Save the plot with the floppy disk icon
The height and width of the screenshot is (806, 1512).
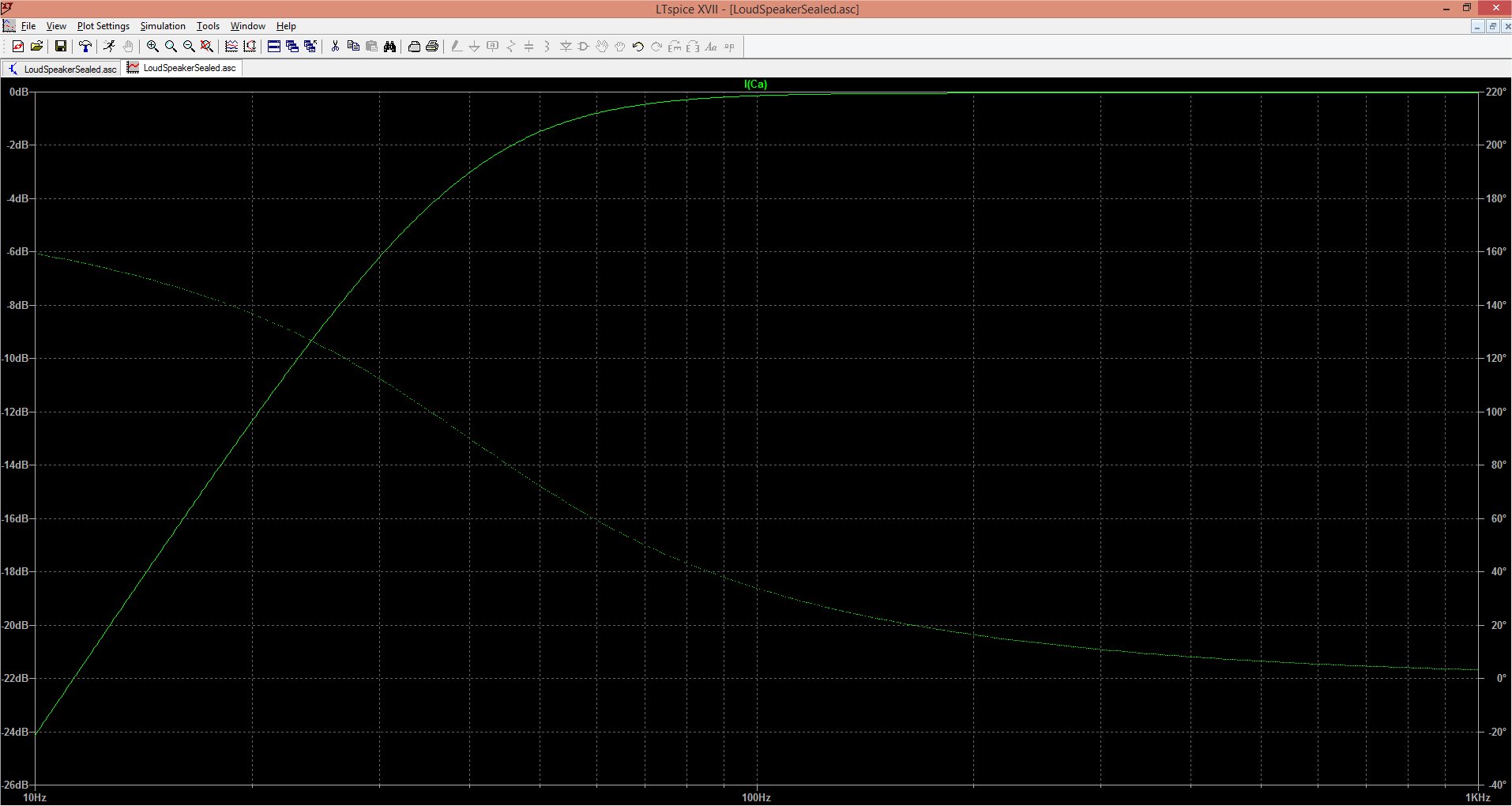point(60,47)
